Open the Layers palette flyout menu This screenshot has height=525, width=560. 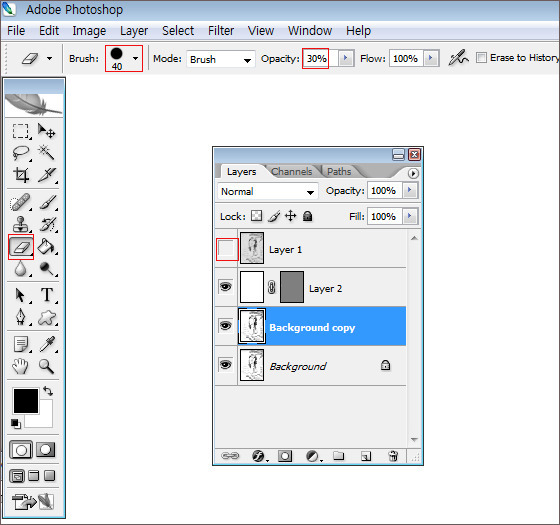point(413,174)
